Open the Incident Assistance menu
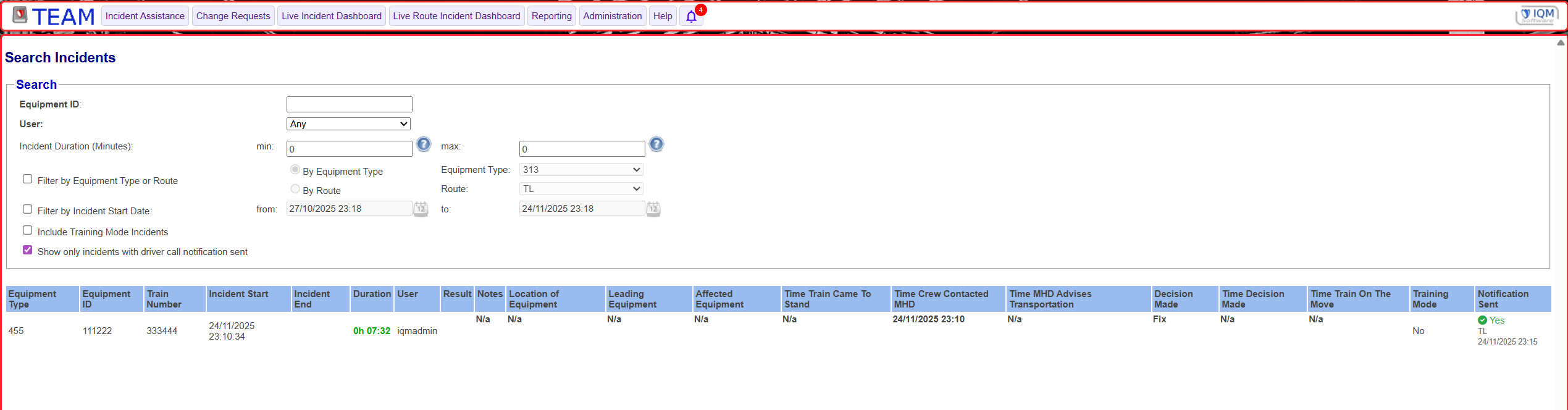 [x=145, y=16]
